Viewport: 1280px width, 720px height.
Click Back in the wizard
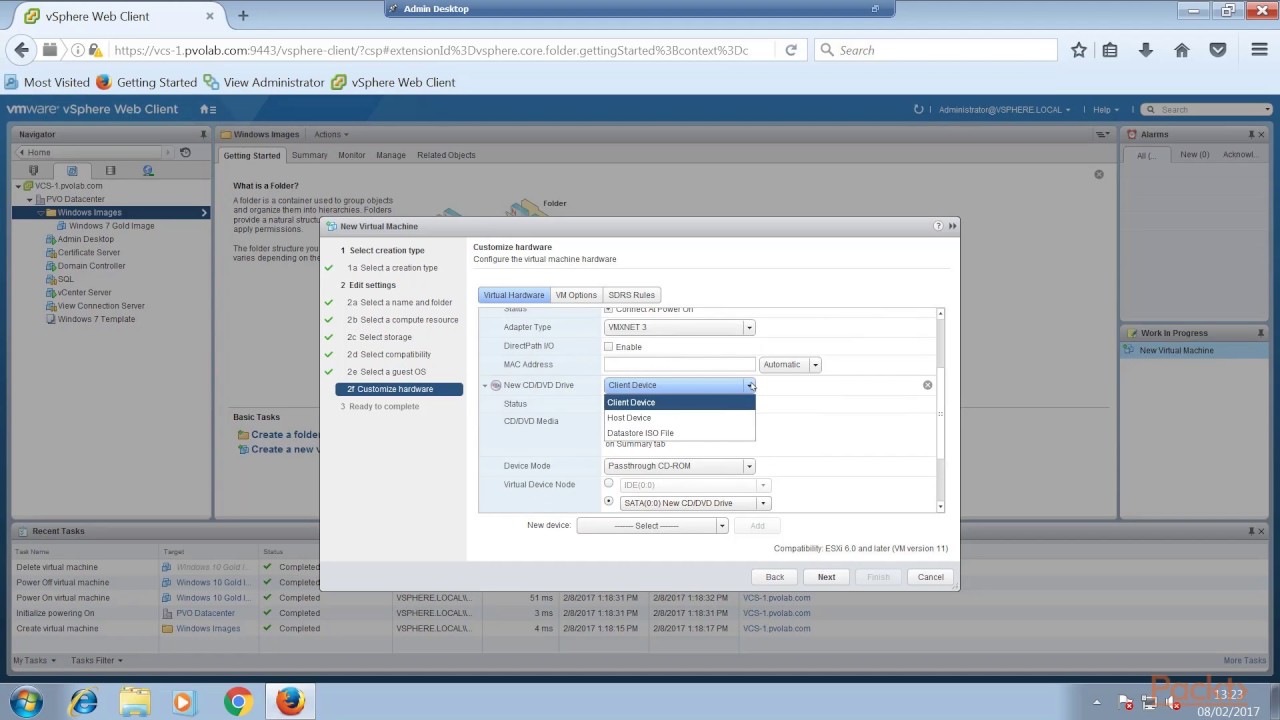[775, 577]
